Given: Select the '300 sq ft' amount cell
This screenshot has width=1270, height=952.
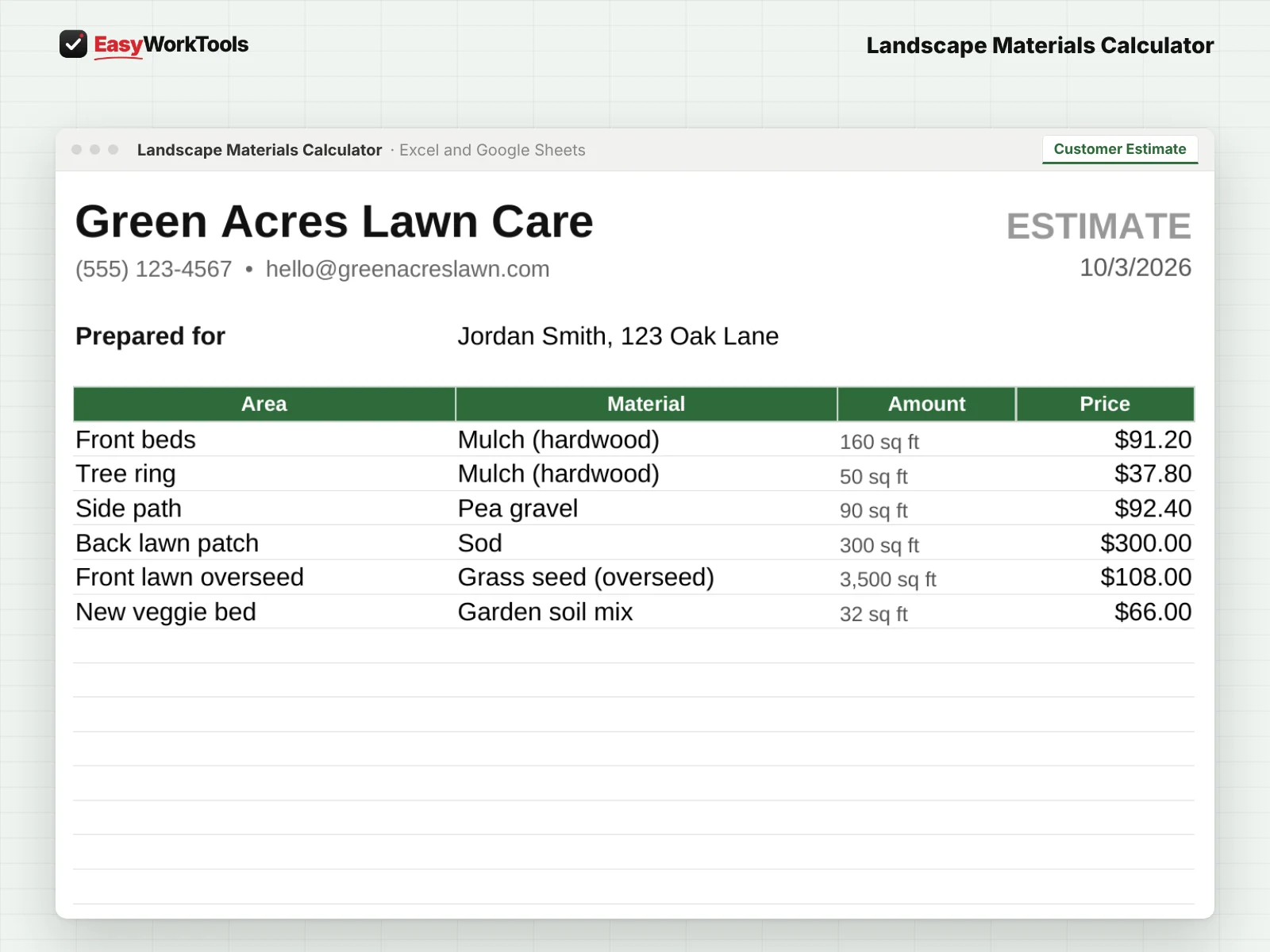Looking at the screenshot, I should click(x=926, y=543).
